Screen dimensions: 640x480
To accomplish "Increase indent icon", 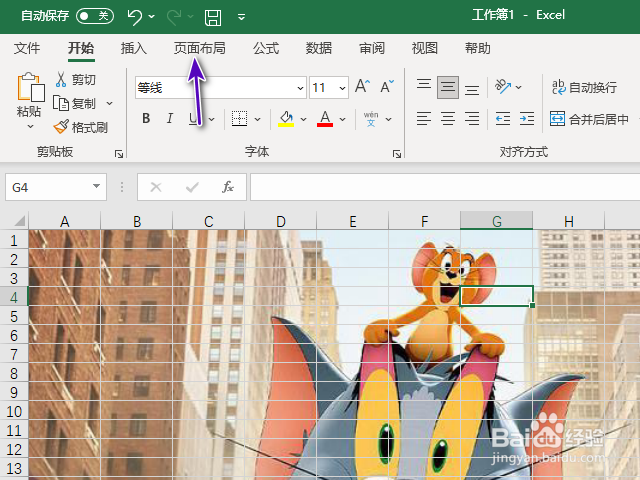I will tap(527, 119).
